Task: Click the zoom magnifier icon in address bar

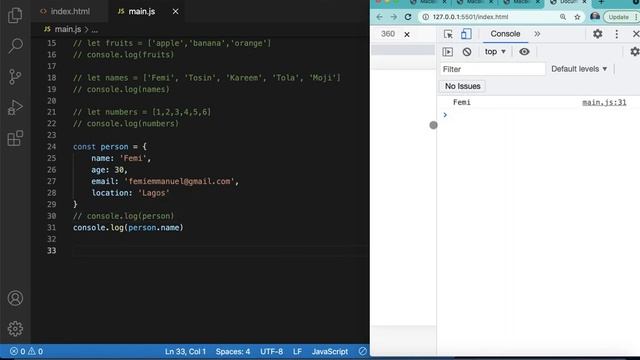Action: pos(563,17)
